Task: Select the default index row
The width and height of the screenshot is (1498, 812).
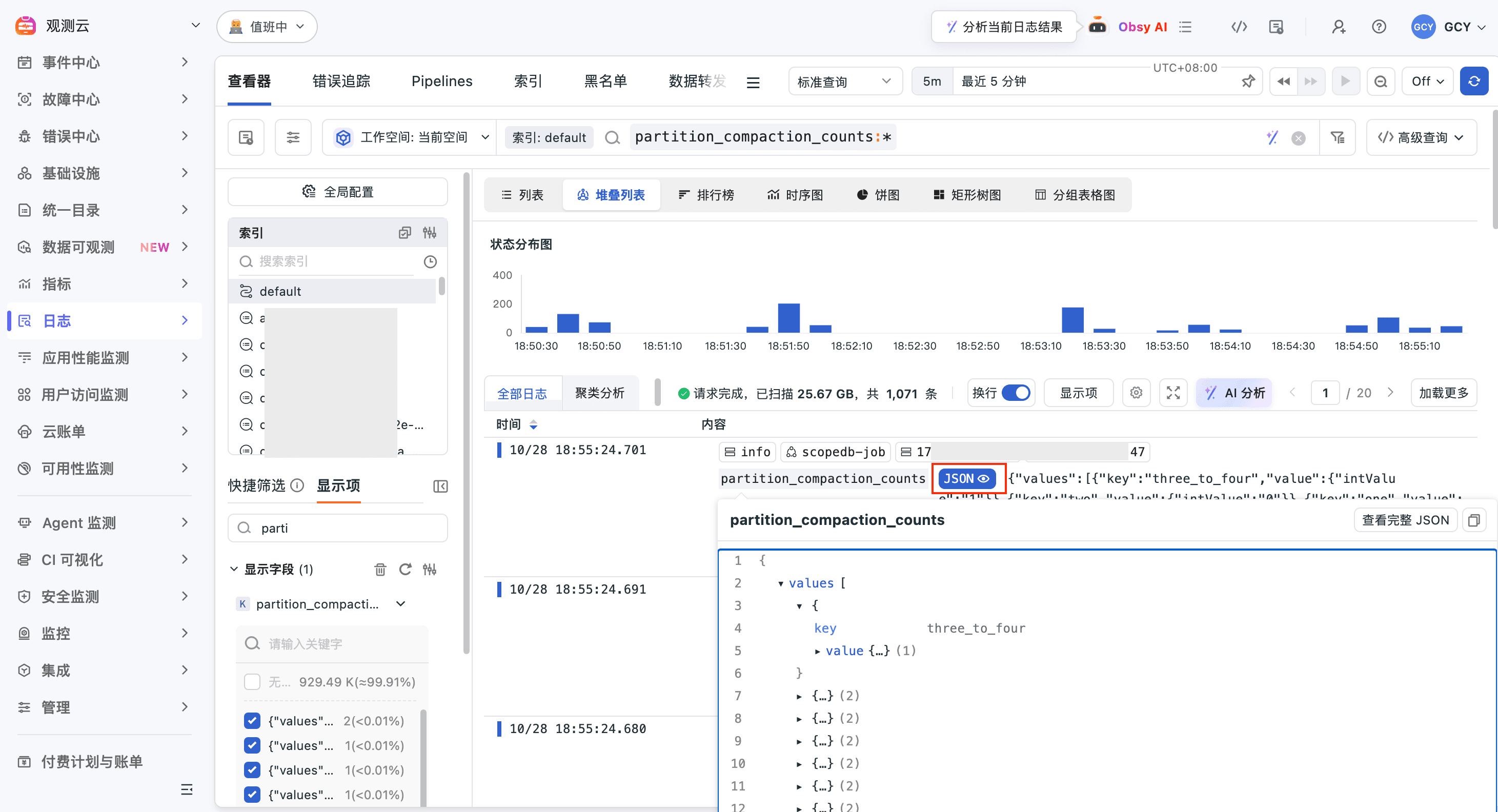Action: 333,291
